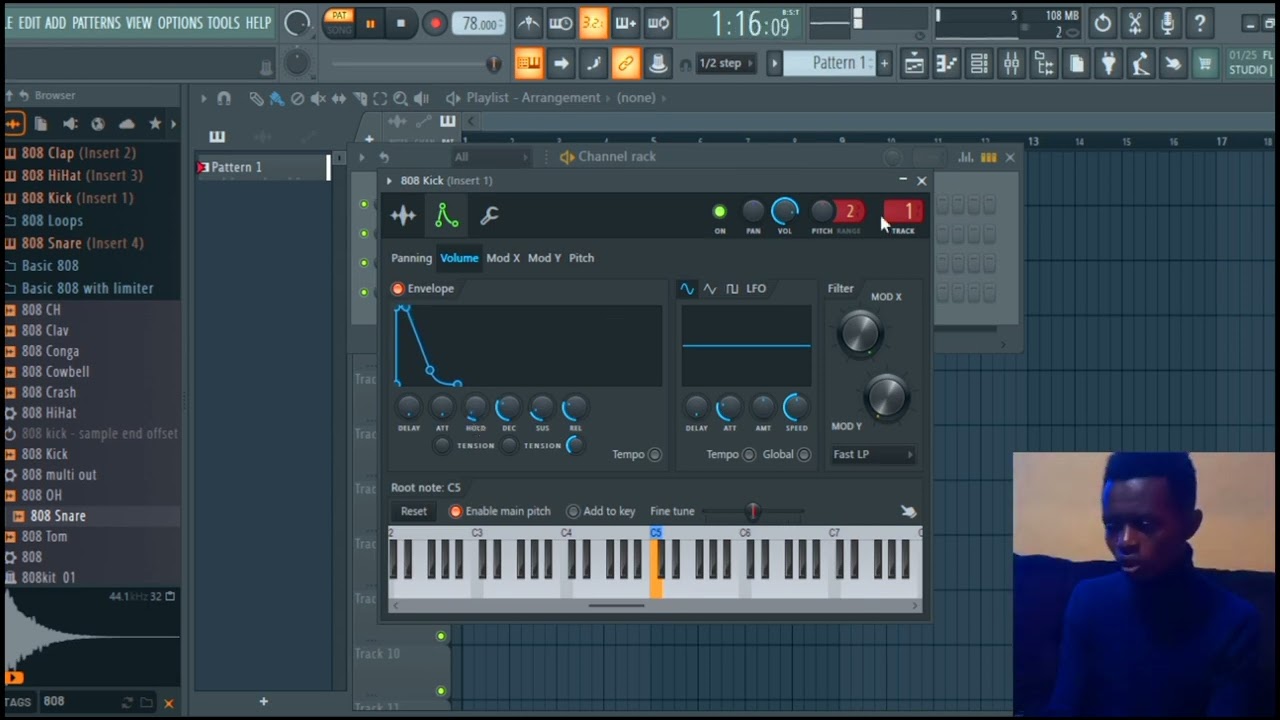
Task: Open the Channel rack view icon
Action: (979, 65)
